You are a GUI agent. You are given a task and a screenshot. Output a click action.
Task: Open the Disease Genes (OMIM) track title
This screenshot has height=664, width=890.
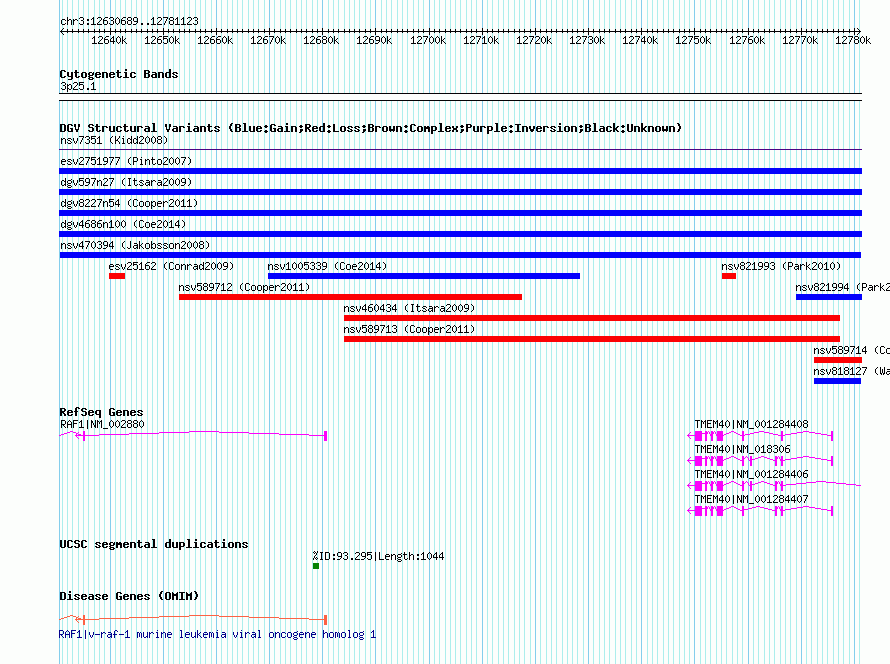129,596
